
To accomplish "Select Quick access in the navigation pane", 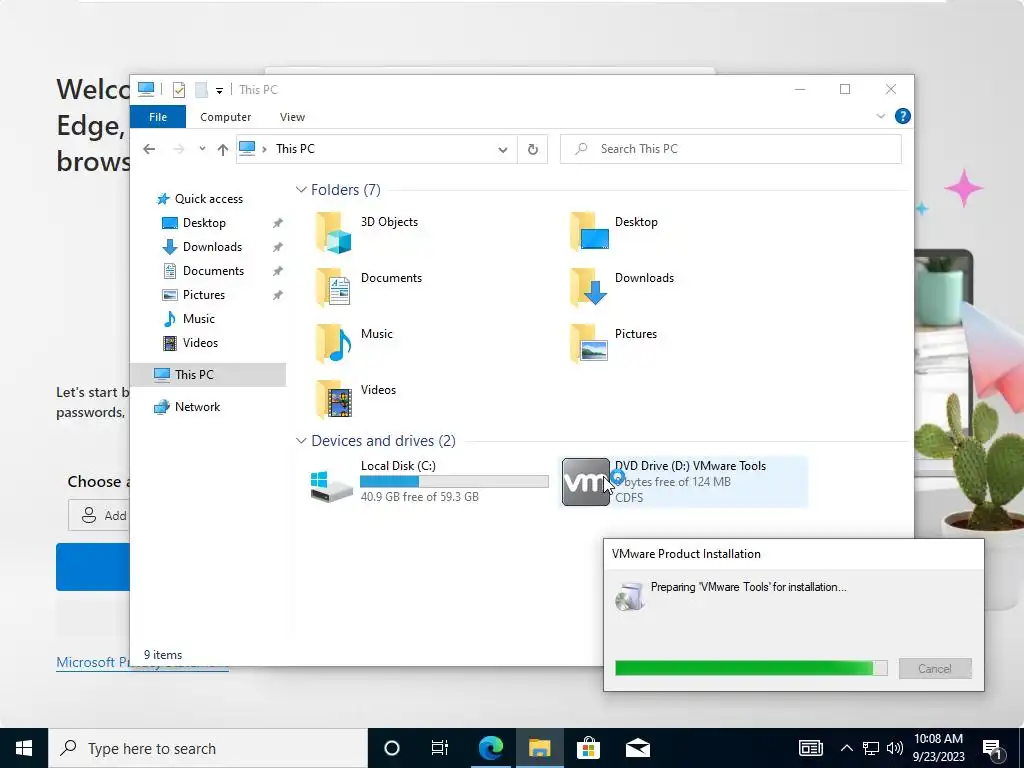I will pyautogui.click(x=208, y=199).
